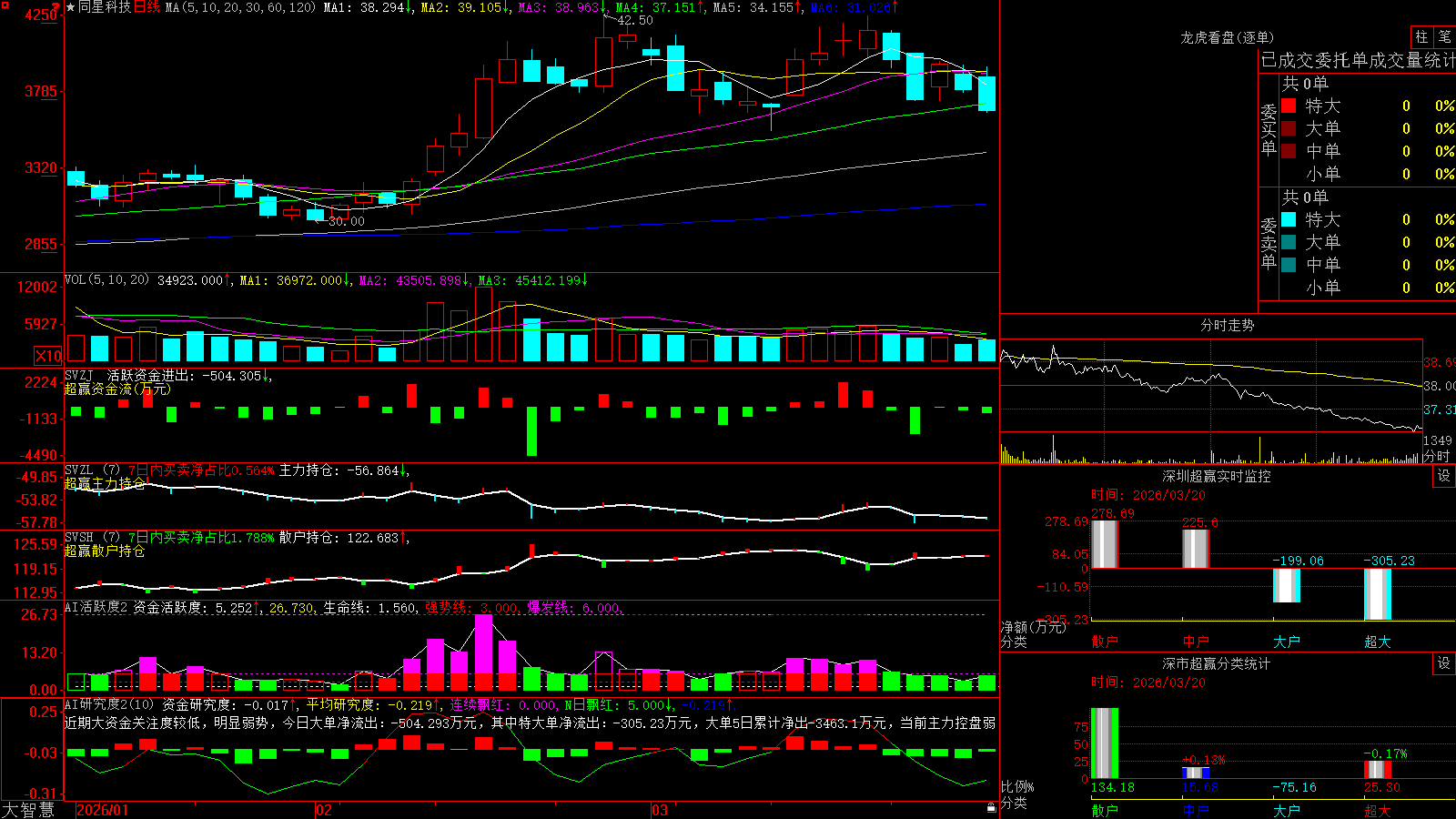Click the 分时走势 panel title
The height and width of the screenshot is (819, 1456).
click(x=1227, y=325)
